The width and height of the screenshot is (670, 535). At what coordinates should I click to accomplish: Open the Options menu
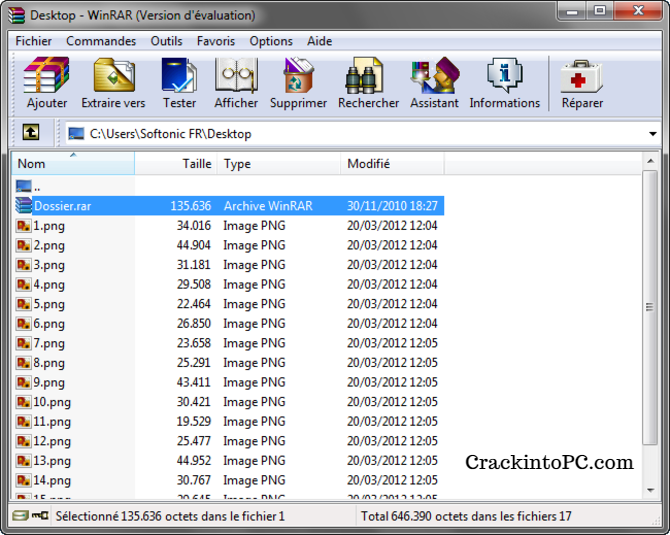click(x=271, y=41)
